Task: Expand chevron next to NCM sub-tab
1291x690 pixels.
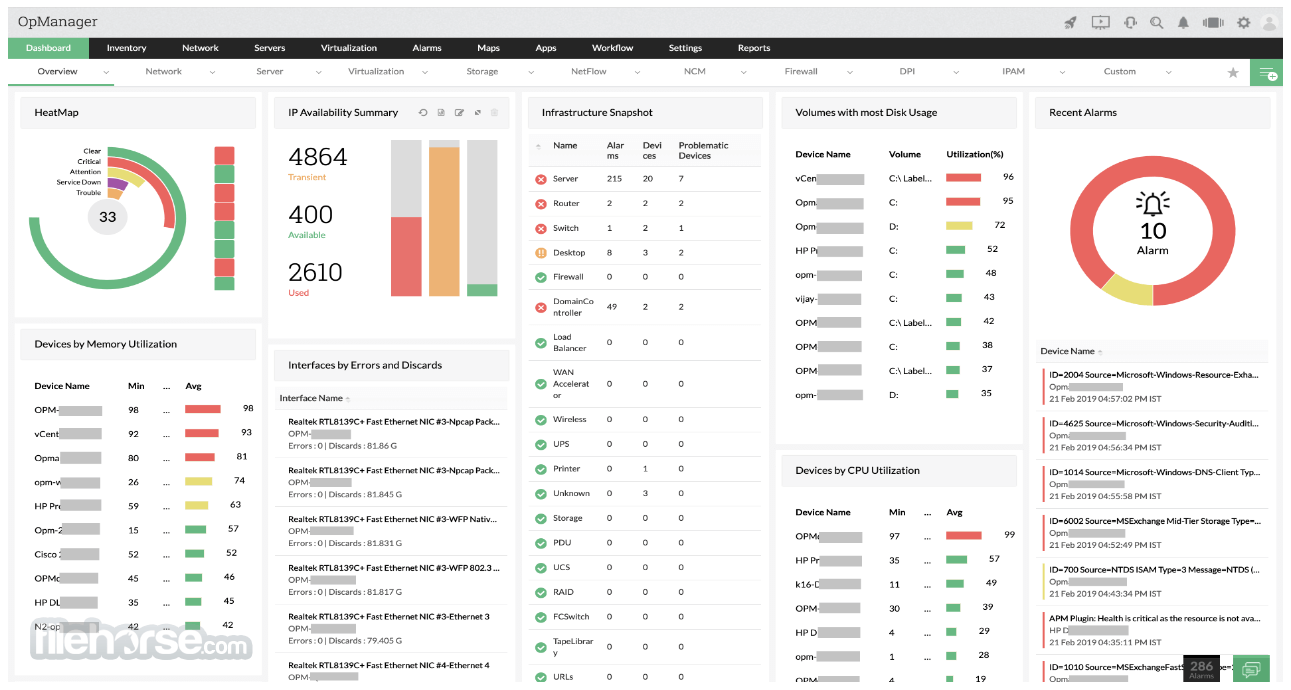Action: (742, 72)
